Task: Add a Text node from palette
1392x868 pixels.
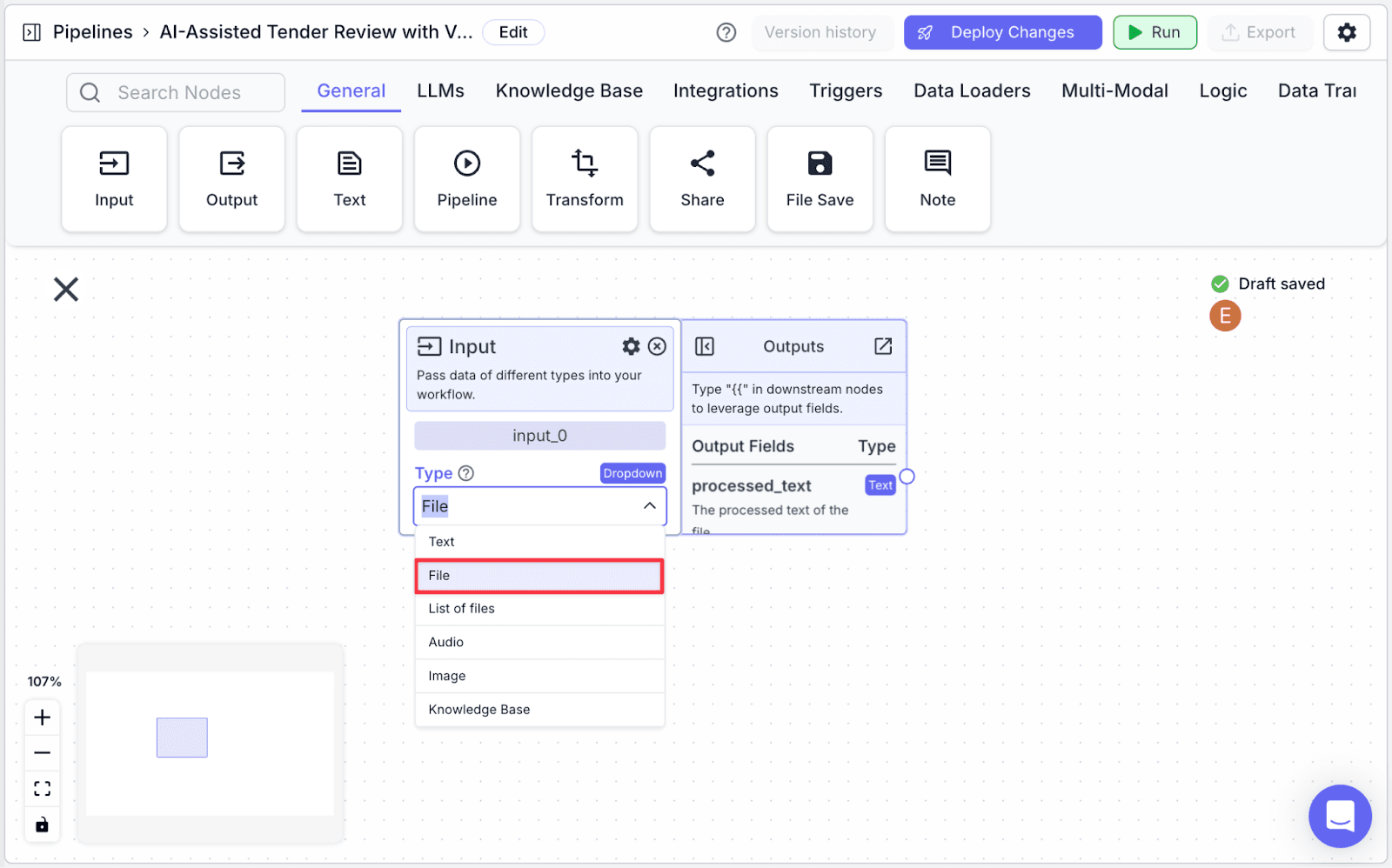Action: tap(350, 179)
